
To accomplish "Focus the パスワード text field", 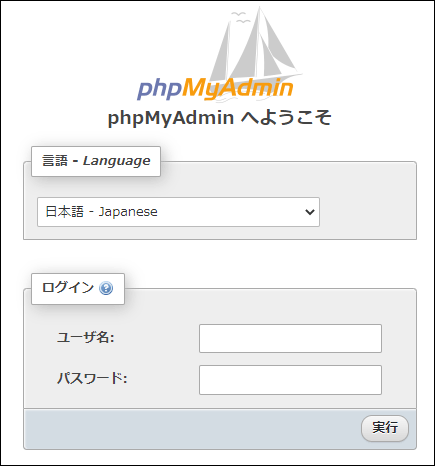I will click(x=290, y=380).
